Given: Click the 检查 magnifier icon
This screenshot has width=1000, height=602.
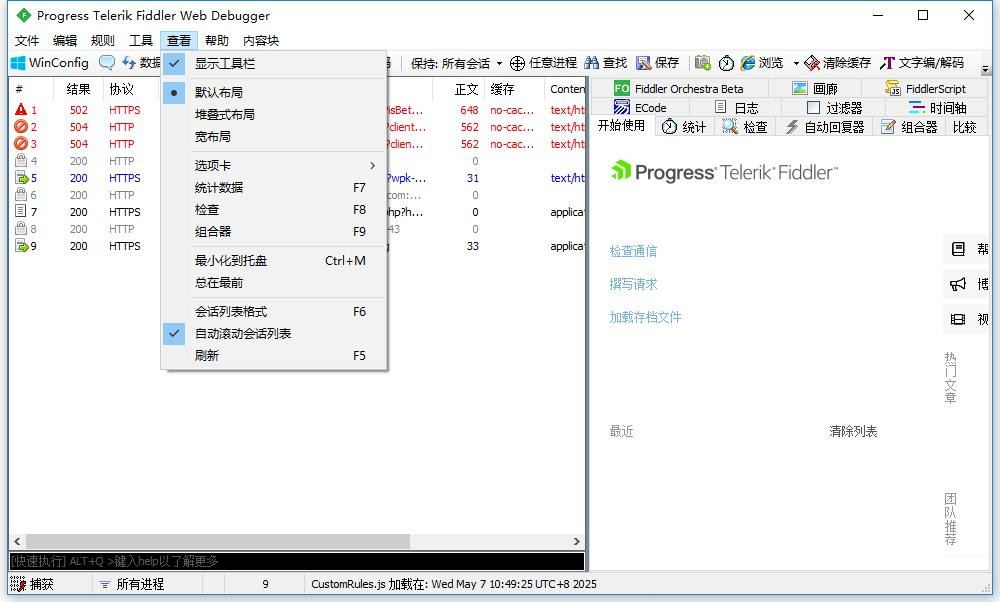Looking at the screenshot, I should coord(730,126).
